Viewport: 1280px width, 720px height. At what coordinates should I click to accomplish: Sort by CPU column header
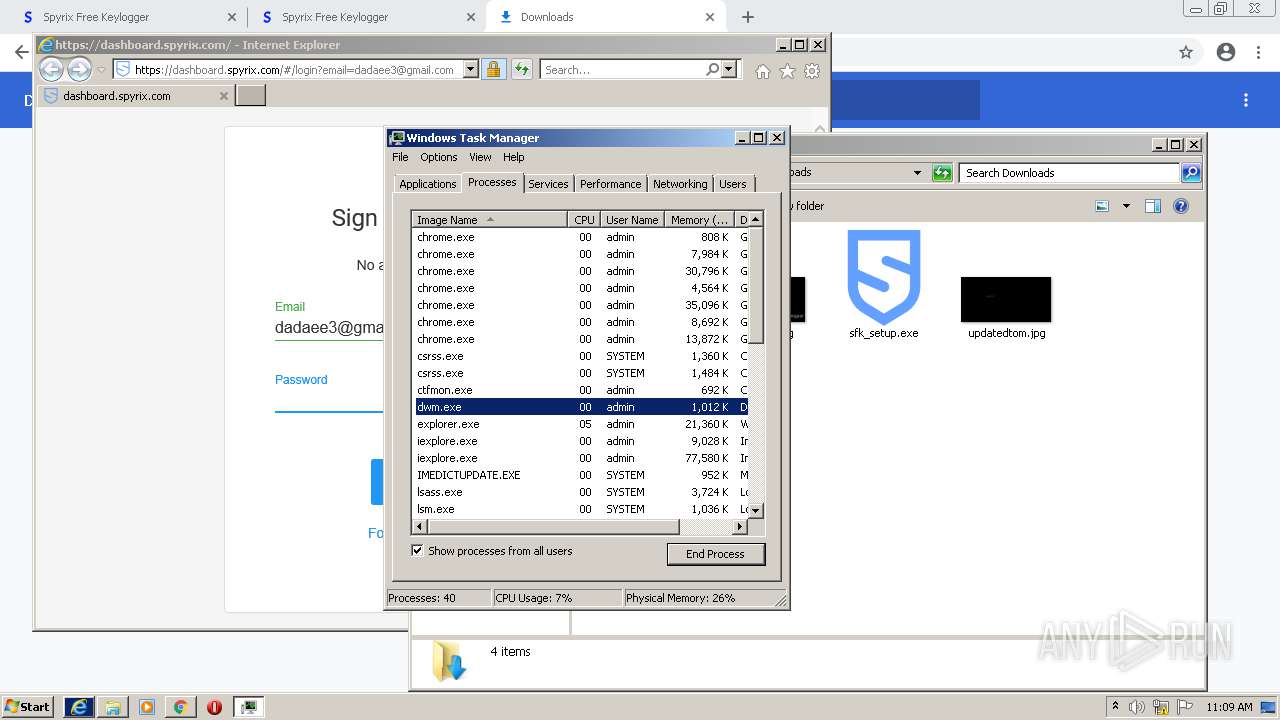point(584,220)
